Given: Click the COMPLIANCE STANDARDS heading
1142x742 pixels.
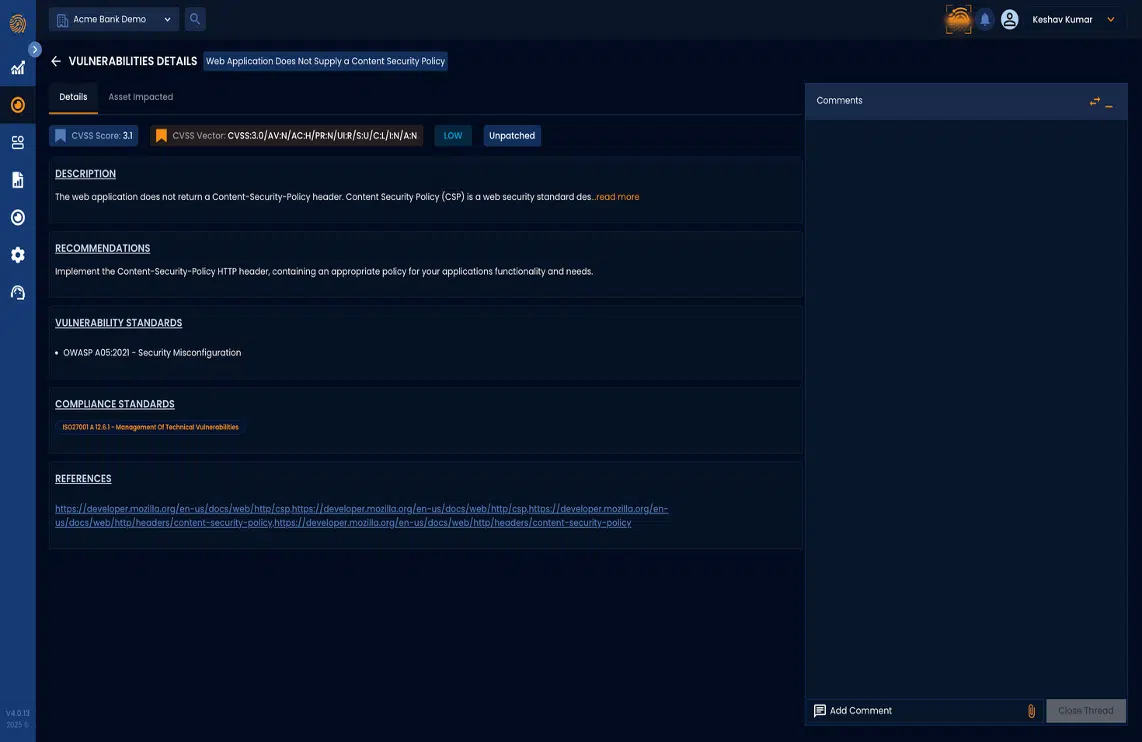Looking at the screenshot, I should click(x=115, y=404).
